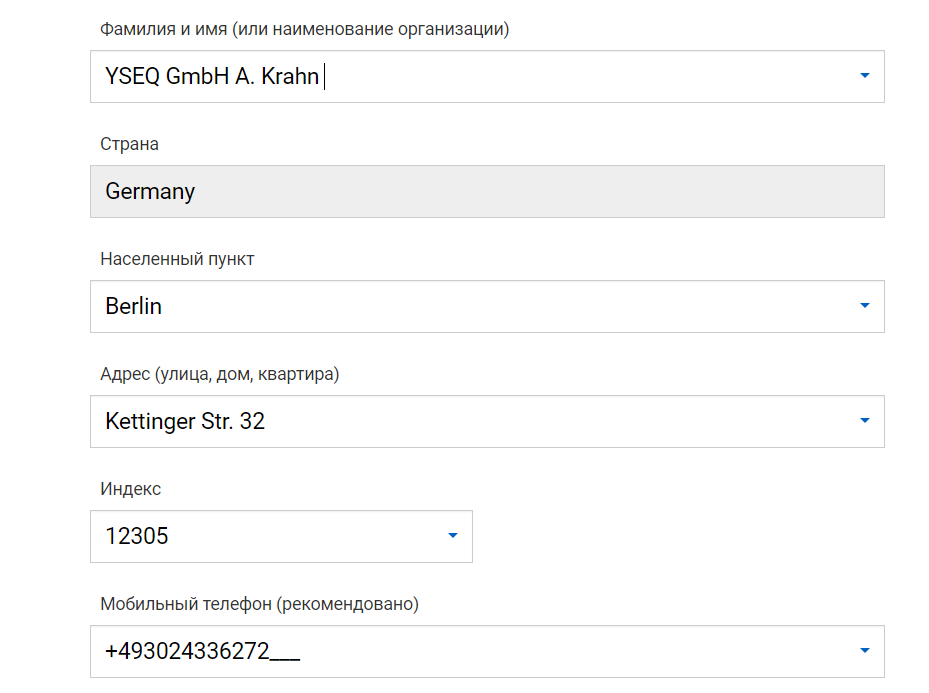Click the 'Страна' label
Screen dimensions: 929x693
tap(129, 144)
